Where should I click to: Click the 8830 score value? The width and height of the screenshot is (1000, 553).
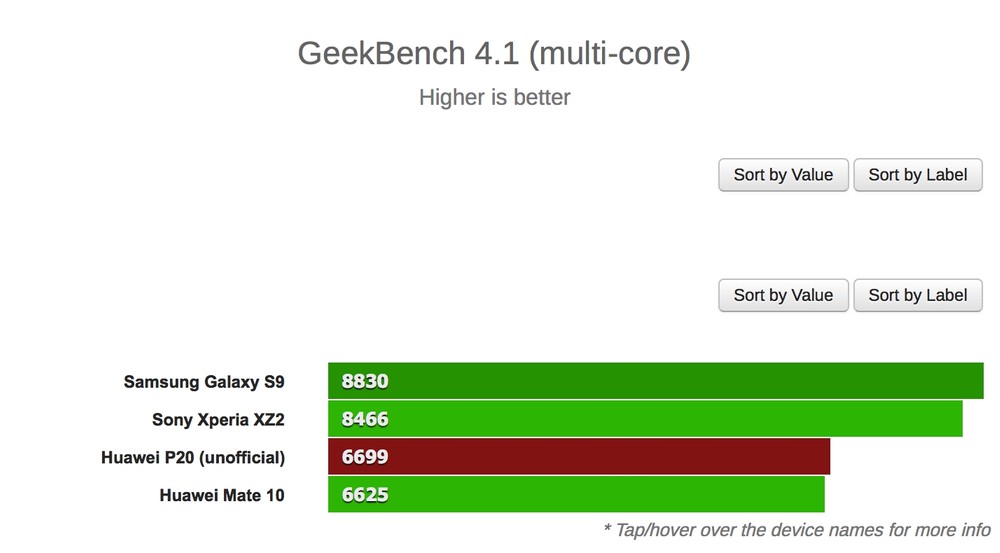click(x=365, y=381)
